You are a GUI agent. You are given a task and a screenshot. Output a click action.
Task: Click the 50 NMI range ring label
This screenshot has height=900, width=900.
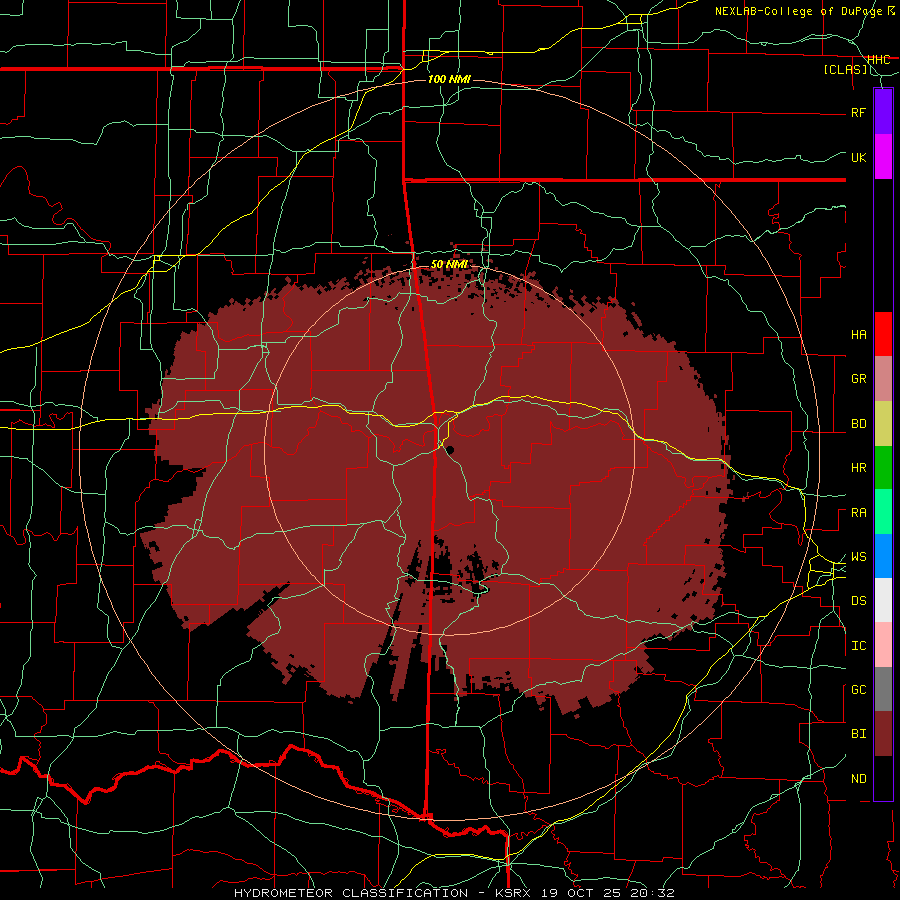[x=449, y=264]
